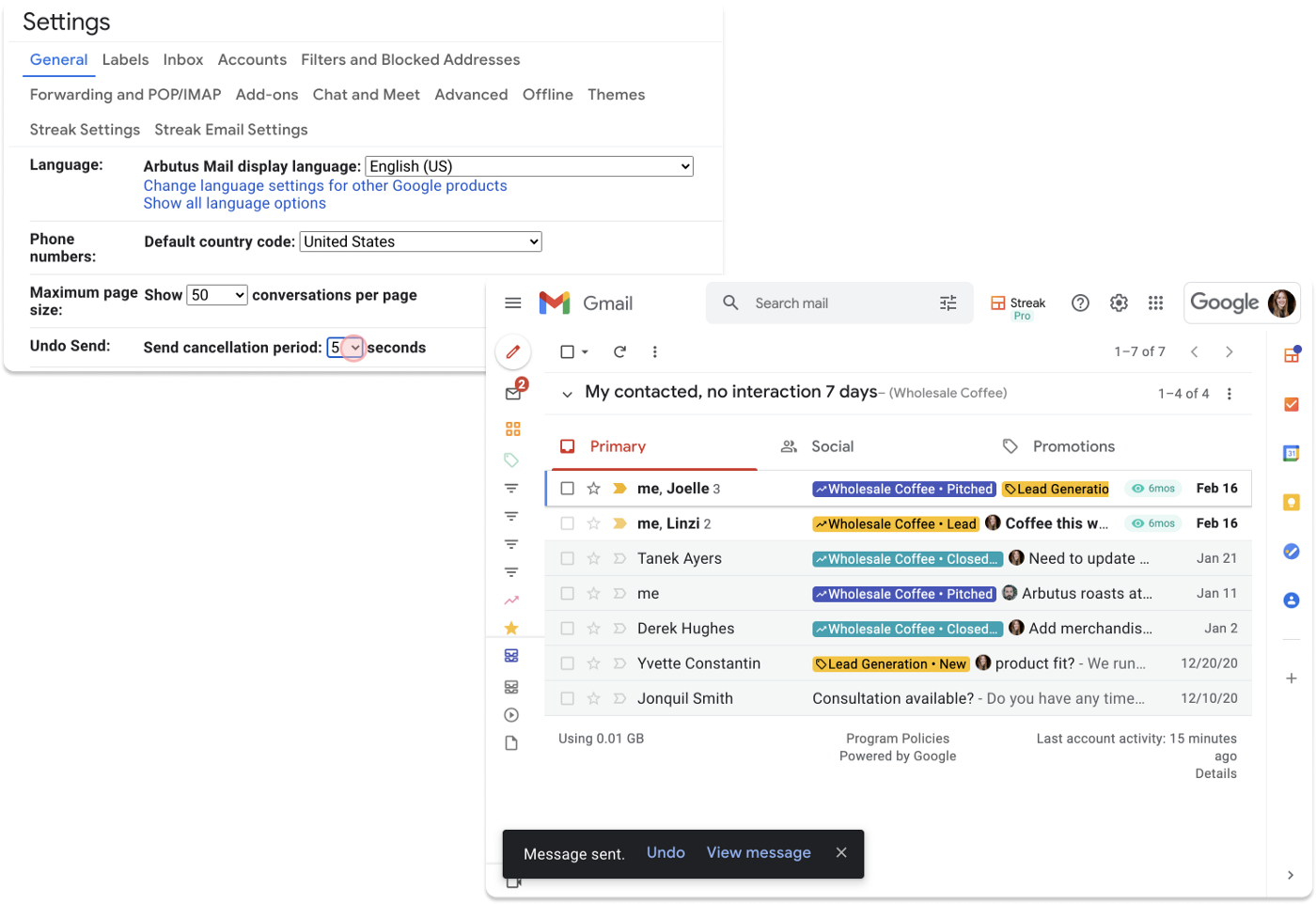Screen dimensions: 1316x904
Task: Open advanced search filter options
Action: [x=948, y=303]
